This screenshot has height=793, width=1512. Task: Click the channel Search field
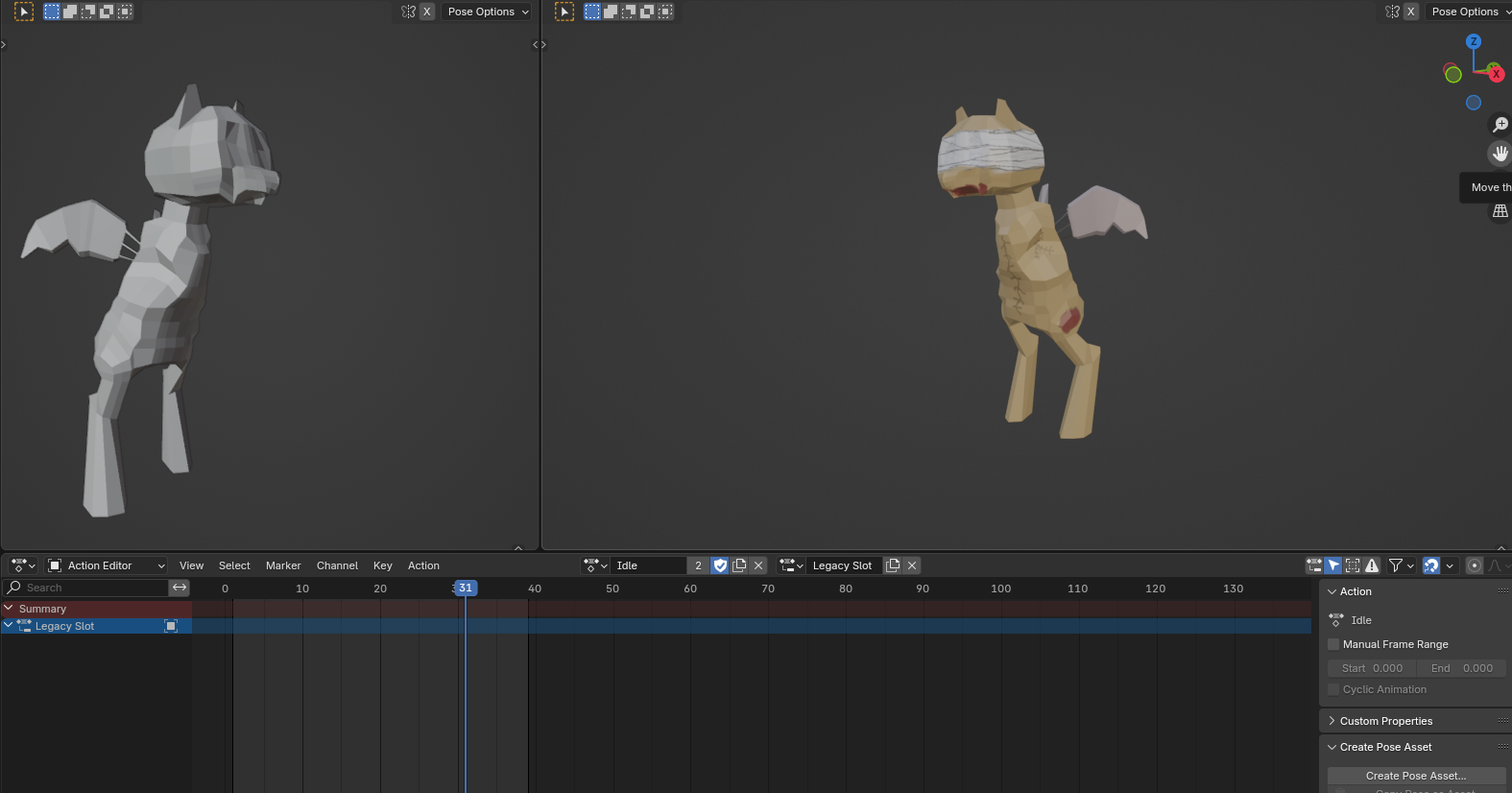(86, 588)
